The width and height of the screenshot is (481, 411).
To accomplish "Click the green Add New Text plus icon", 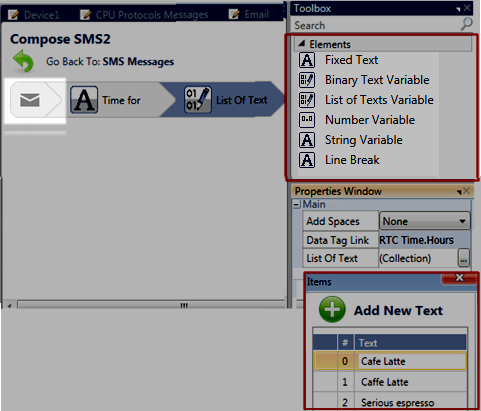I will point(332,309).
